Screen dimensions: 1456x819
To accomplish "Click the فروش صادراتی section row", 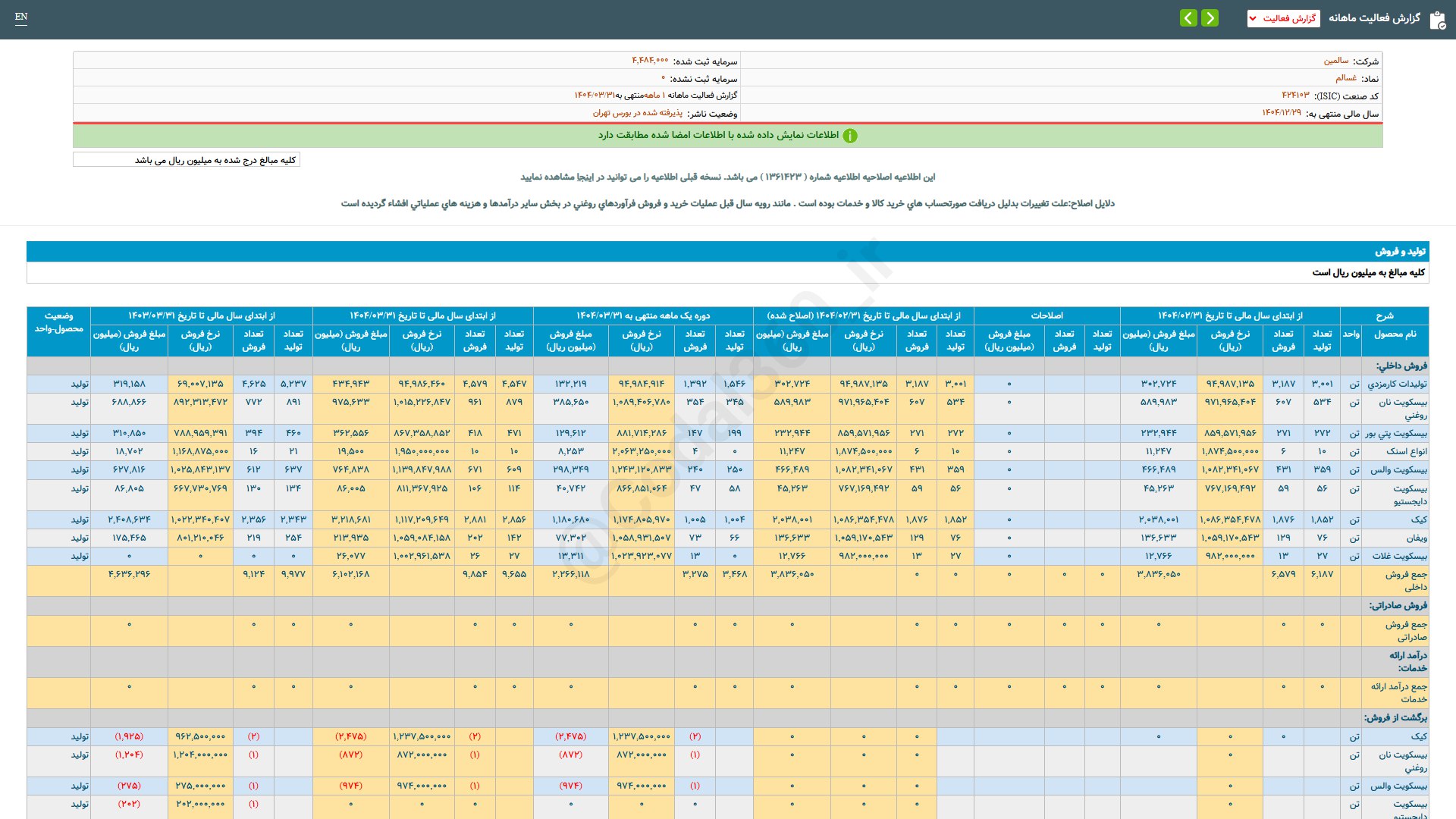I will click(728, 606).
